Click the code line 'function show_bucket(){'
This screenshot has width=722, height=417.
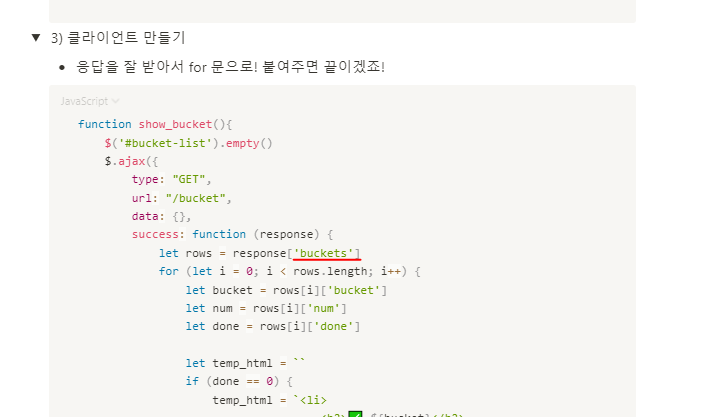155,124
